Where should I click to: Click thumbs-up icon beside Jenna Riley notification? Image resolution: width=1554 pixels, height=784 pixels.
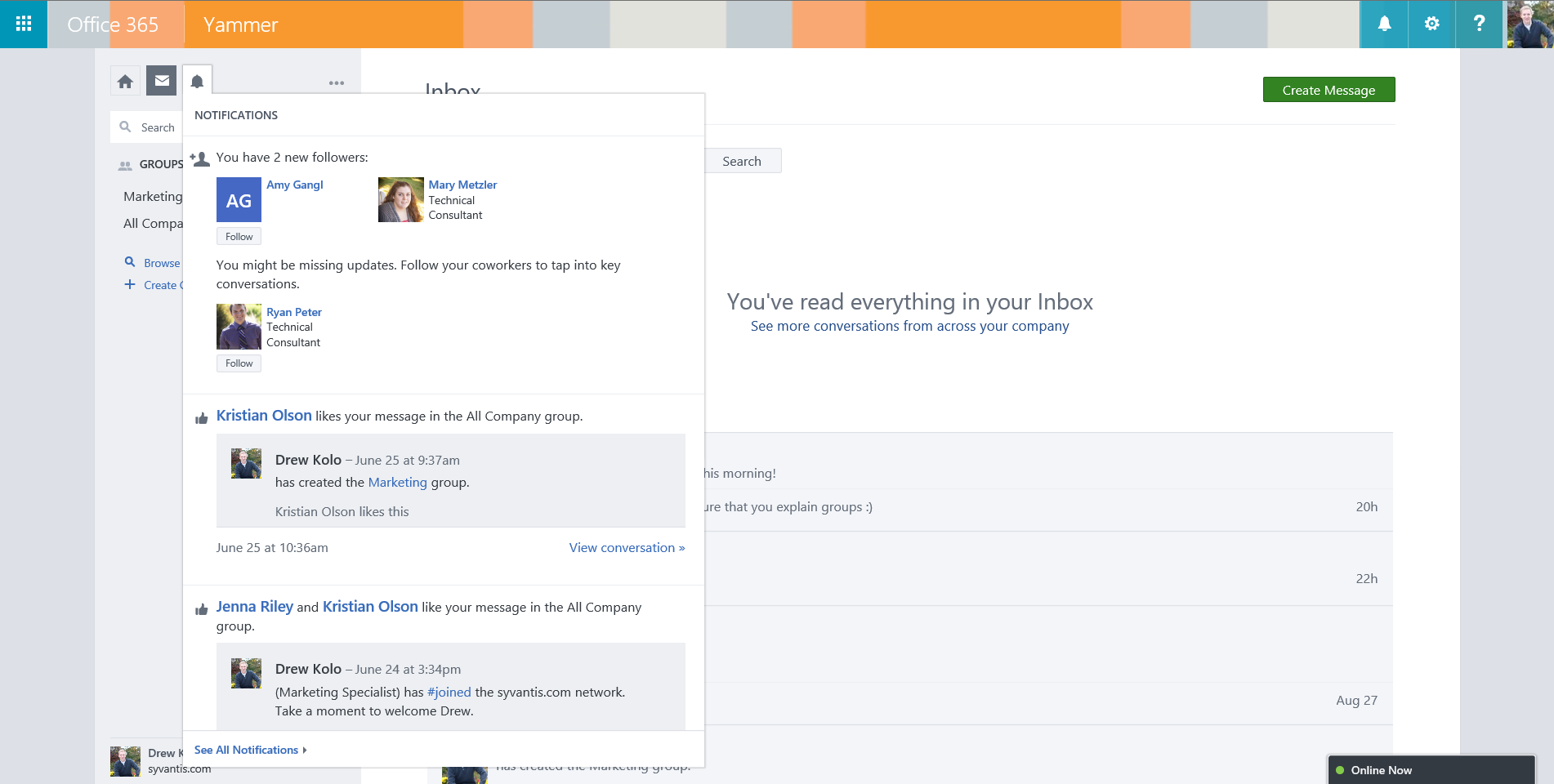[x=201, y=609]
